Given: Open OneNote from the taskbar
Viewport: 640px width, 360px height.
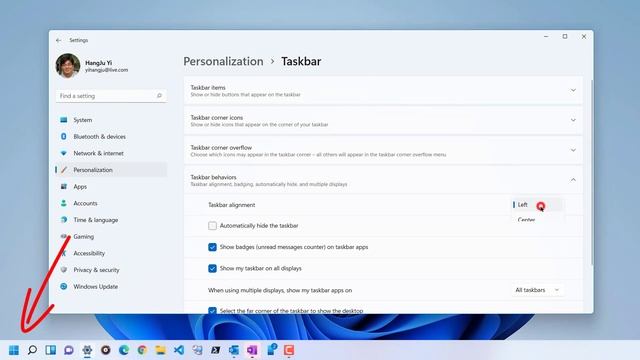Looking at the screenshot, I should 252,350.
